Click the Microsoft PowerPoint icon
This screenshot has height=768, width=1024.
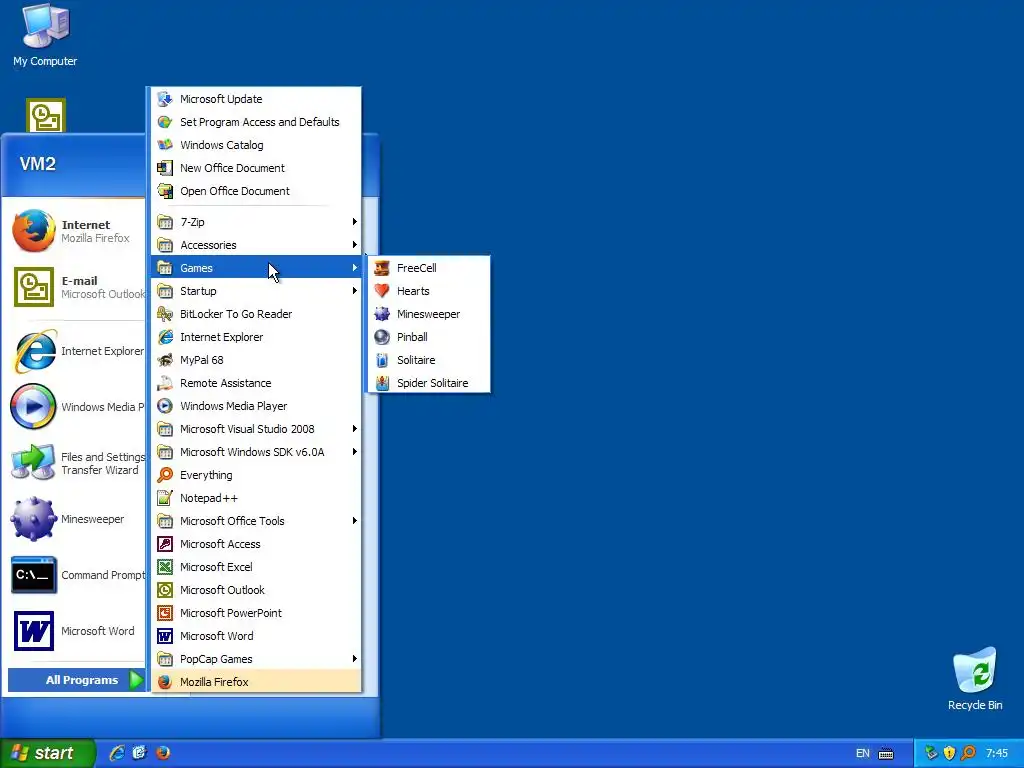(165, 613)
